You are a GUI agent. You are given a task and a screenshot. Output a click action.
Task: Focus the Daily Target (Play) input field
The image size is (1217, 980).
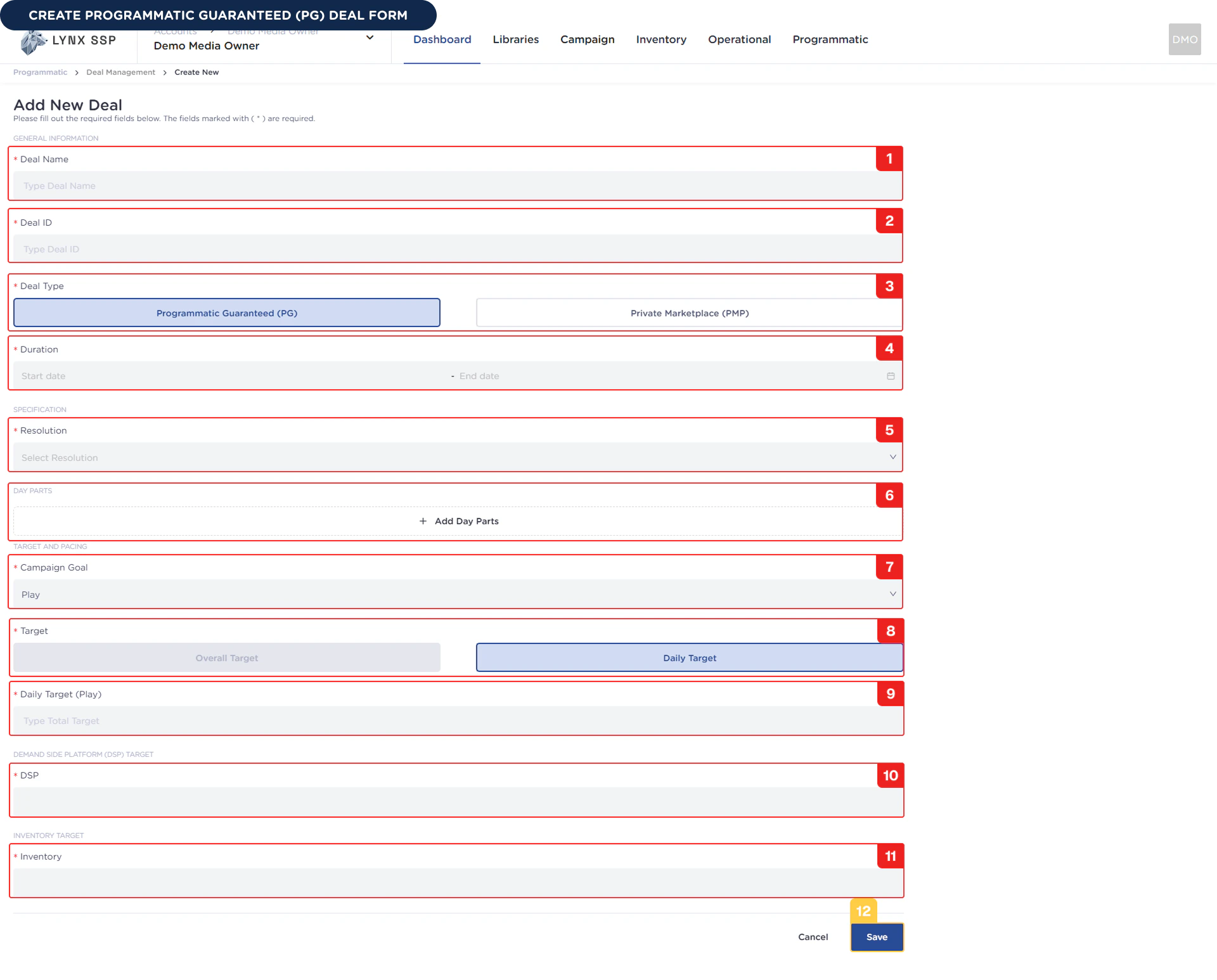pyautogui.click(x=458, y=721)
